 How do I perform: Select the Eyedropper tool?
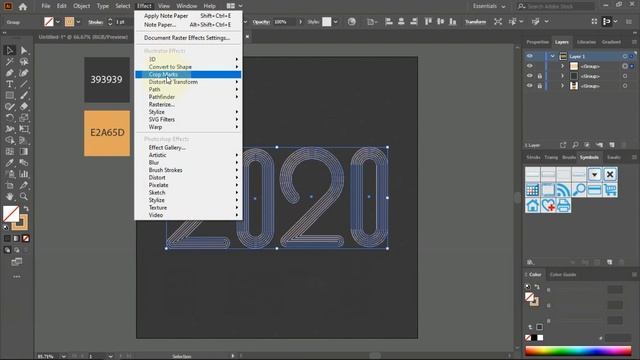click(9, 163)
